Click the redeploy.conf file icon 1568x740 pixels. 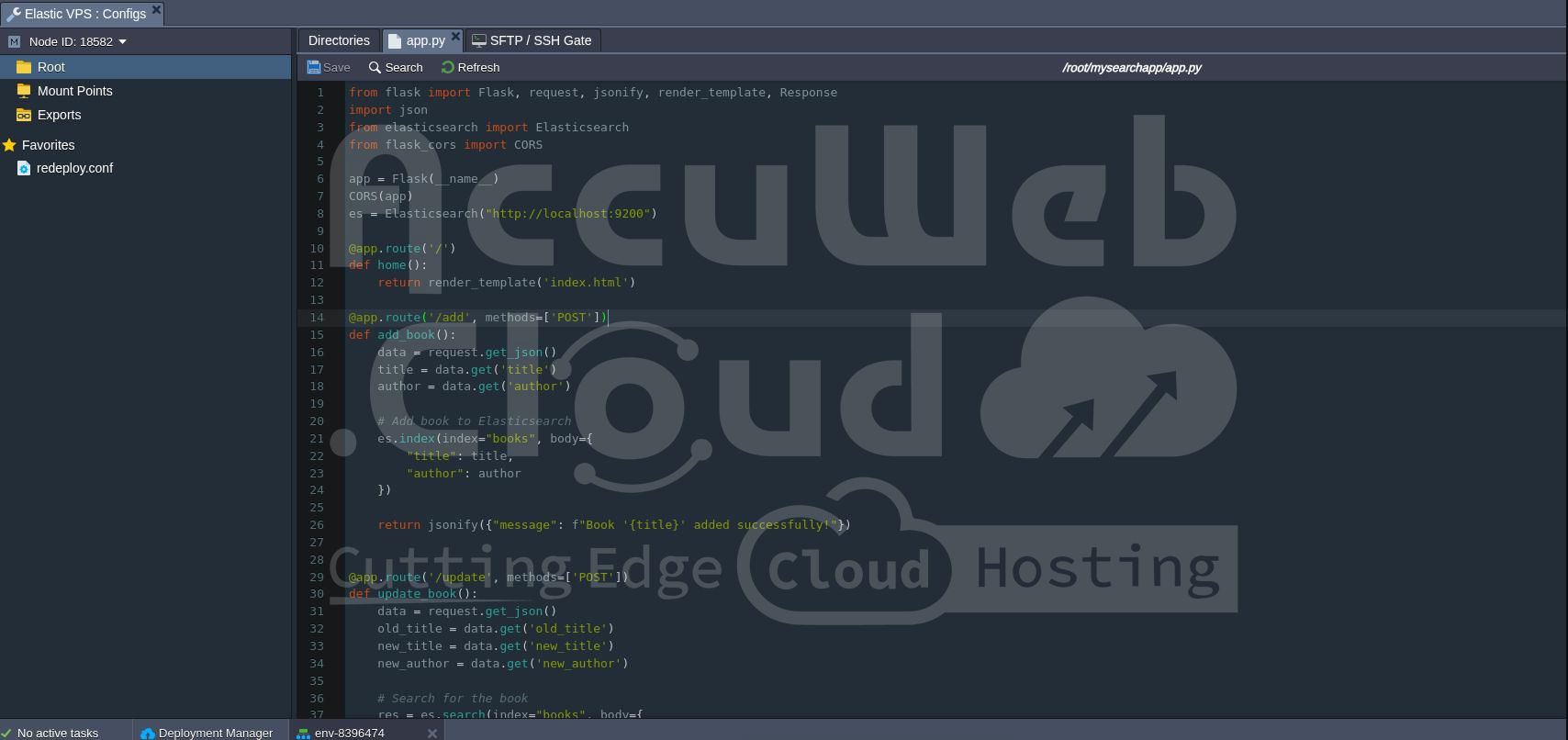coord(24,168)
